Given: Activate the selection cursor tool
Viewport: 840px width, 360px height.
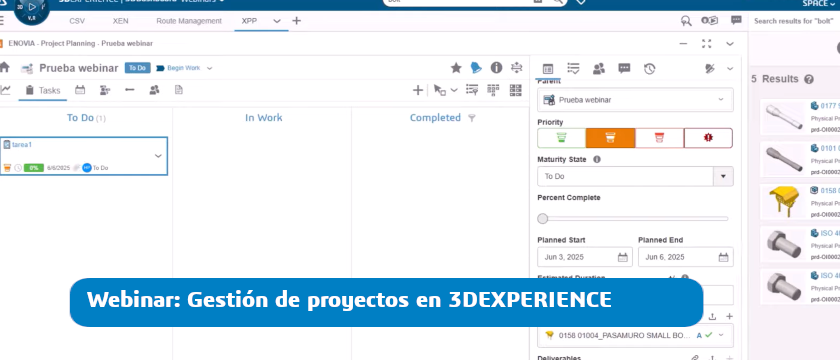Looking at the screenshot, I should pos(440,90).
